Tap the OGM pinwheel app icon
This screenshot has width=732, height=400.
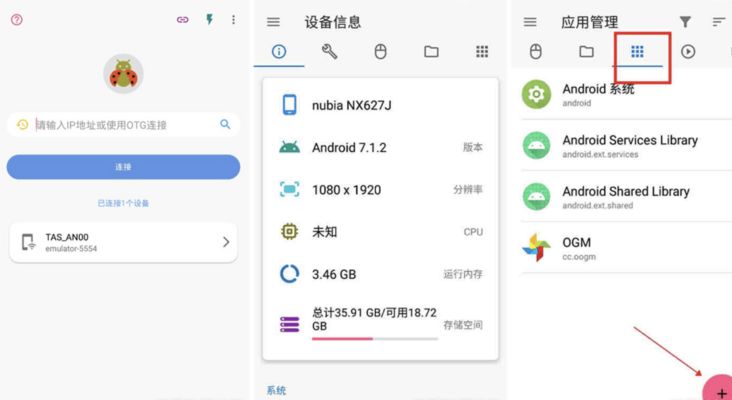click(536, 247)
